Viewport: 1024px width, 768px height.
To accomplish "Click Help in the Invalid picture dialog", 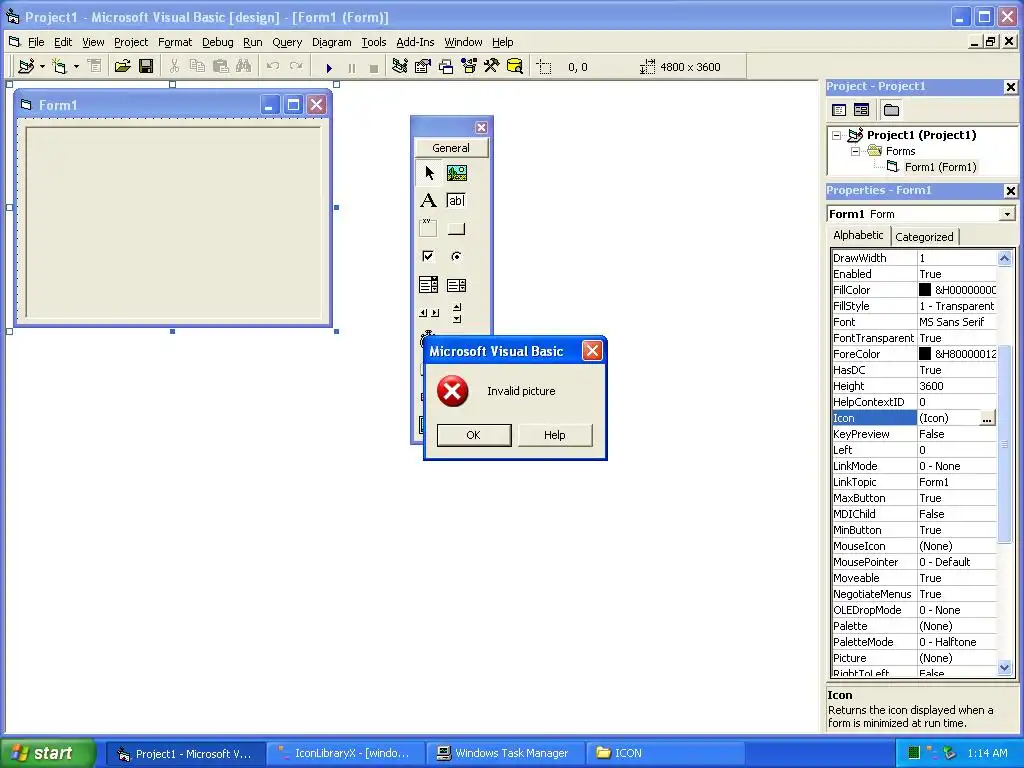I will point(554,435).
